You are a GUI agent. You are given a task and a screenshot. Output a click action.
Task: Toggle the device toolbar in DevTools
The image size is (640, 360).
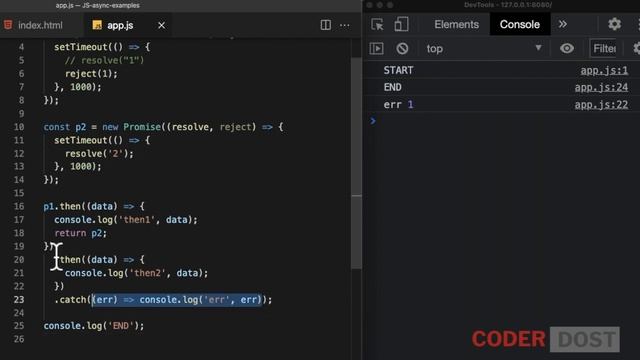(401, 24)
